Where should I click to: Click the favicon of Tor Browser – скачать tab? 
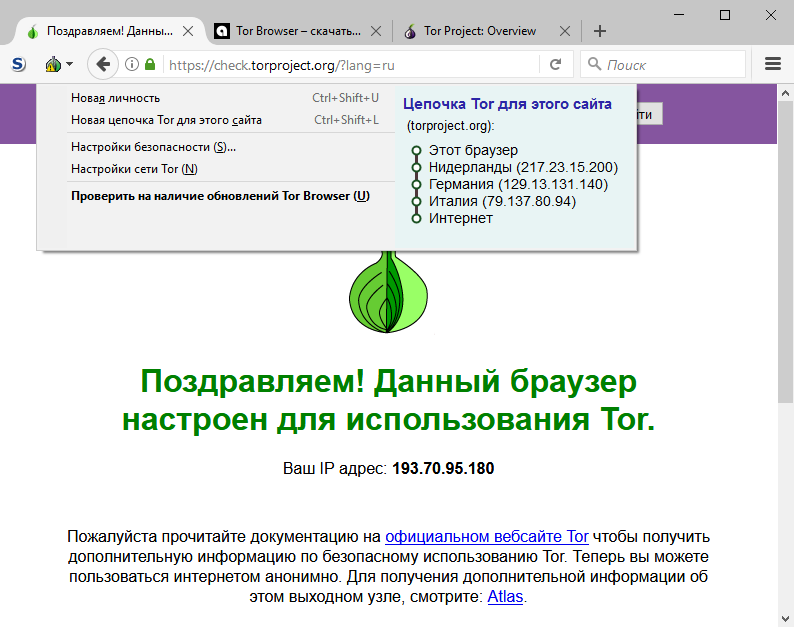(x=222, y=31)
